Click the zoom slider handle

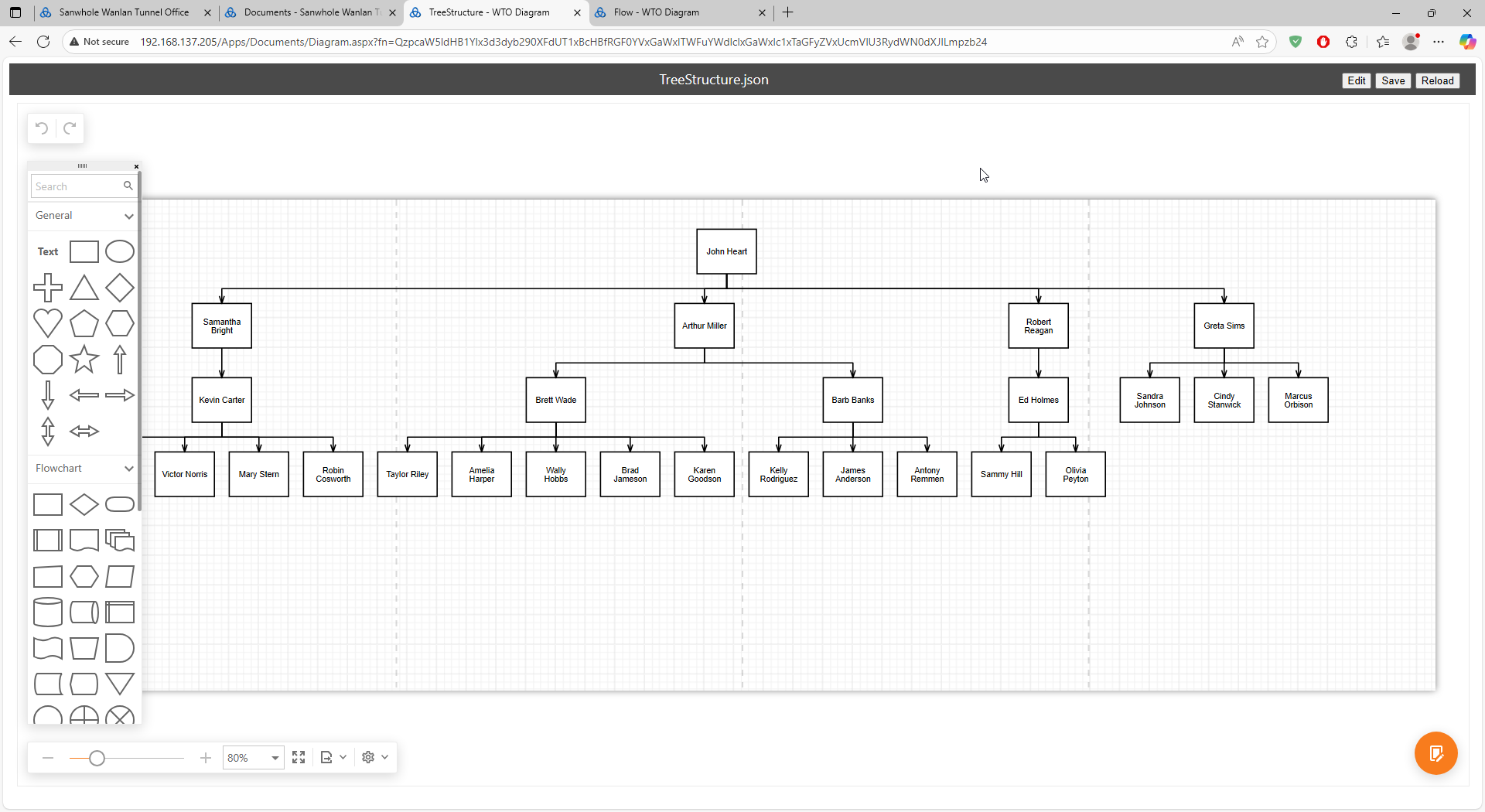(97, 758)
